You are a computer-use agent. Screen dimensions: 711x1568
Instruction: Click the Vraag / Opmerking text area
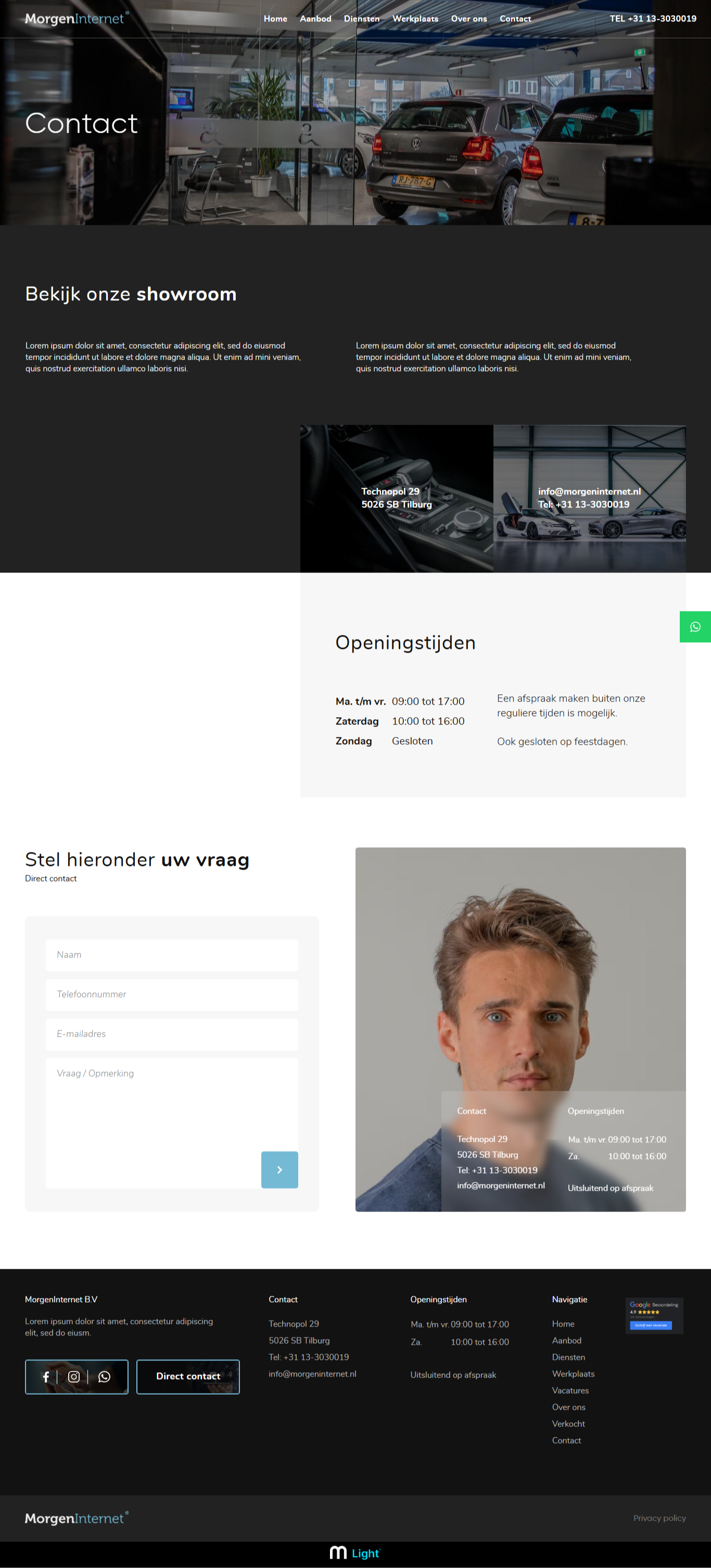point(172,1123)
